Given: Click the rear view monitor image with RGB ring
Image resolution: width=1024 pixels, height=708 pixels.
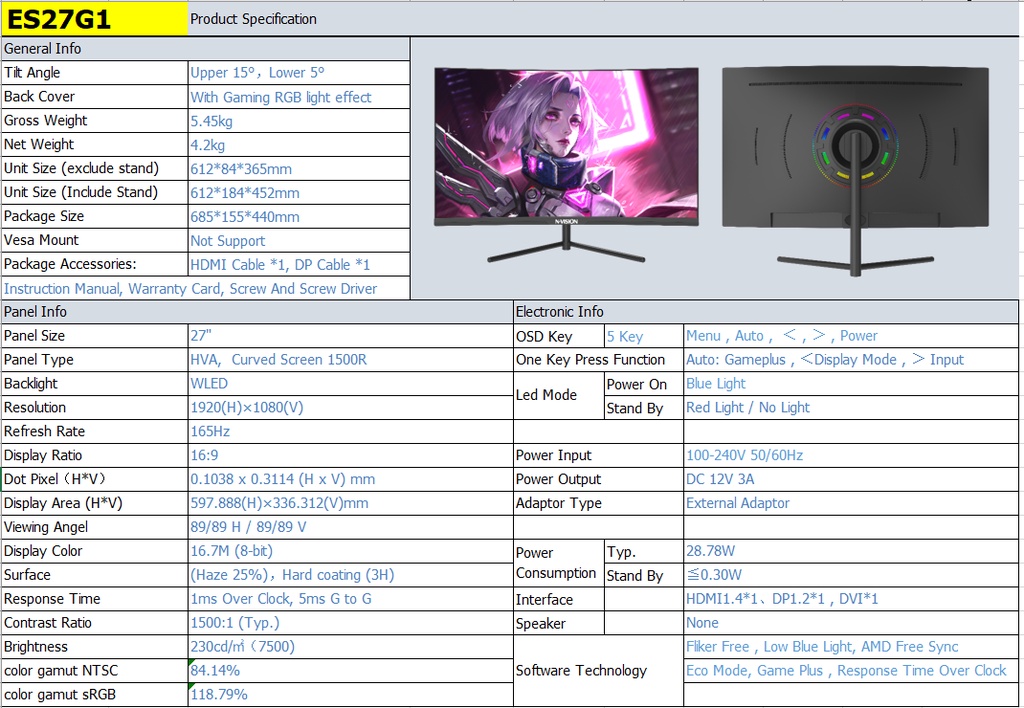Looking at the screenshot, I should [x=855, y=171].
